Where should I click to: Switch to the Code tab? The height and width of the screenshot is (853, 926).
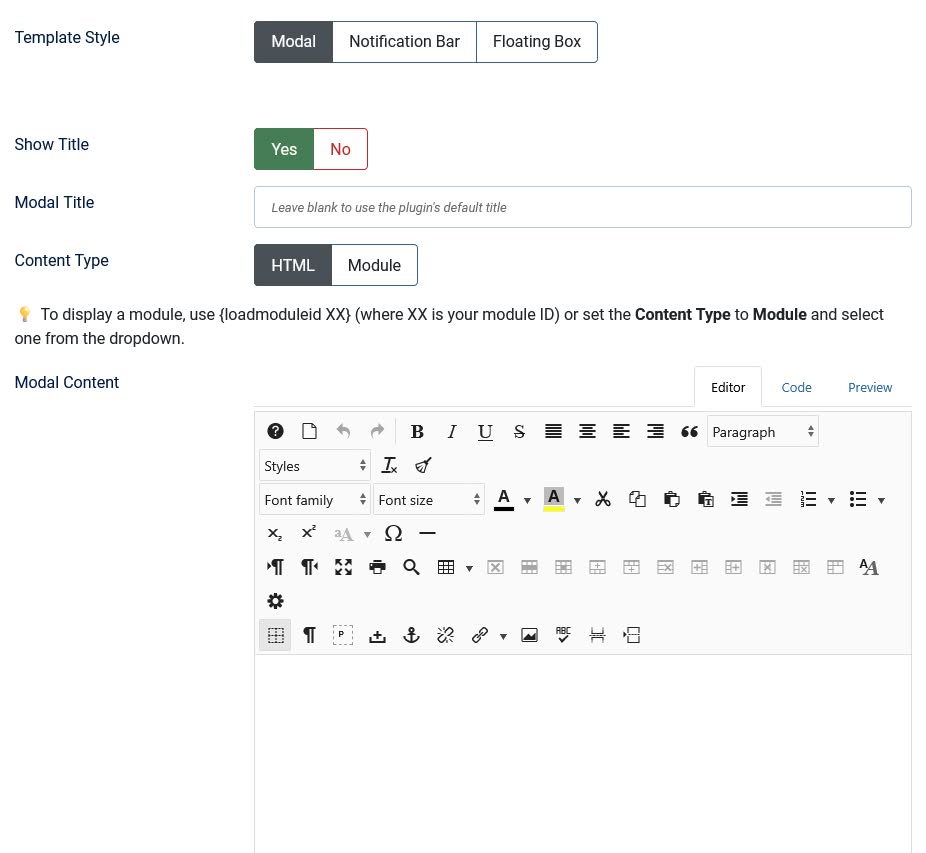(x=796, y=387)
